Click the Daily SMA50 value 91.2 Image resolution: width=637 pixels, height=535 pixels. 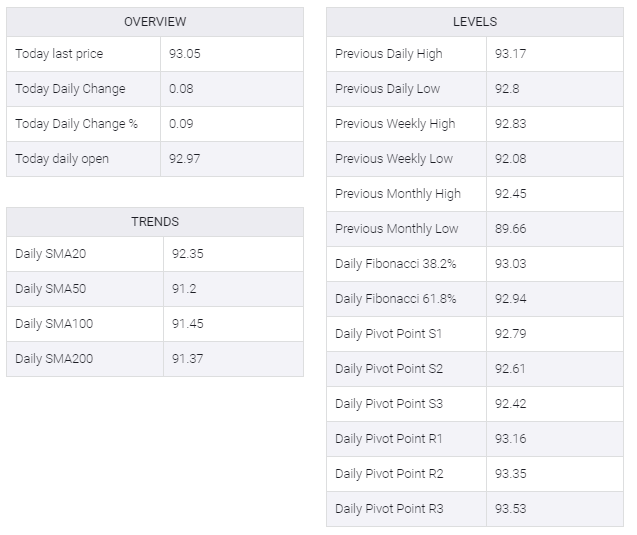click(x=184, y=289)
